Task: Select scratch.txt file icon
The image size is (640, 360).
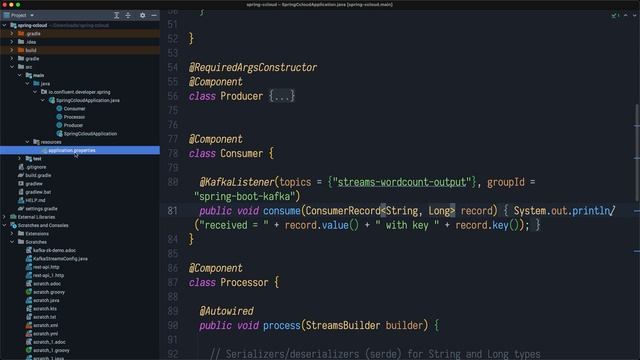Action: (29, 317)
